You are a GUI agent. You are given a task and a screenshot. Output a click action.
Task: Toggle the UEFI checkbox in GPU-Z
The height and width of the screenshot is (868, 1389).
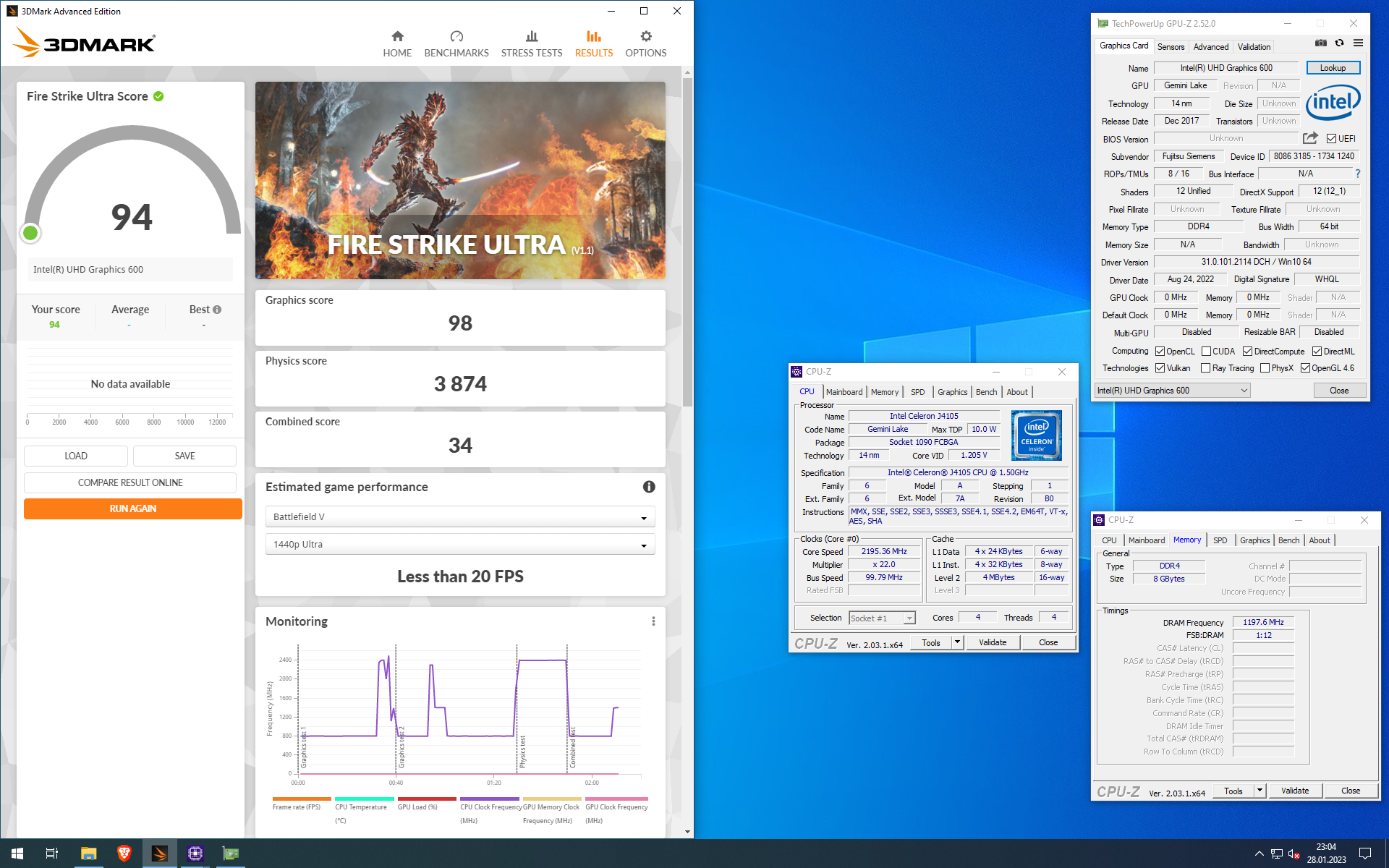(x=1331, y=139)
